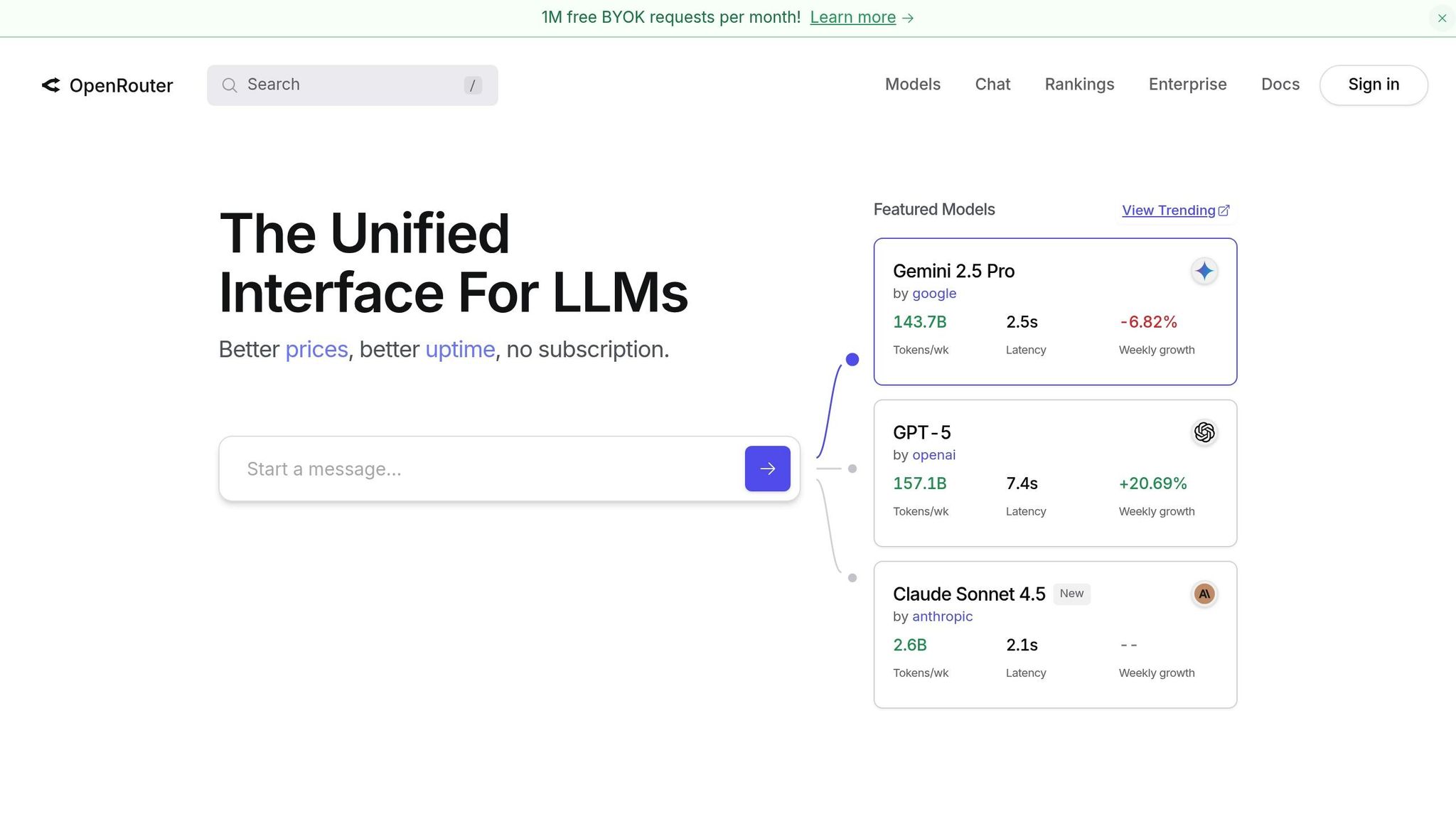This screenshot has height=819, width=1456.
Task: Click the google provider link
Action: point(933,294)
